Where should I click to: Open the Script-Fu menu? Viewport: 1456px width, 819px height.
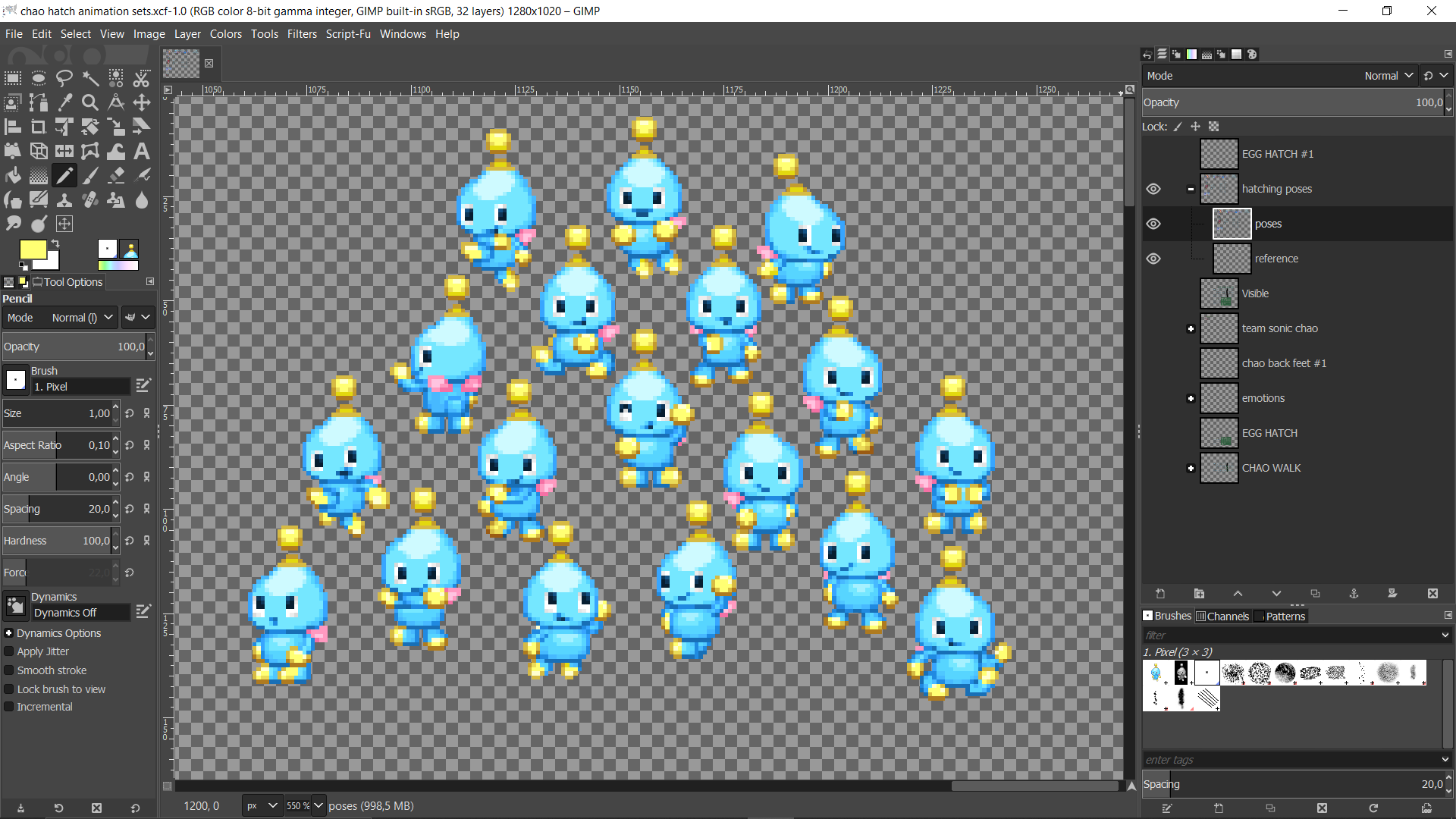[x=348, y=34]
